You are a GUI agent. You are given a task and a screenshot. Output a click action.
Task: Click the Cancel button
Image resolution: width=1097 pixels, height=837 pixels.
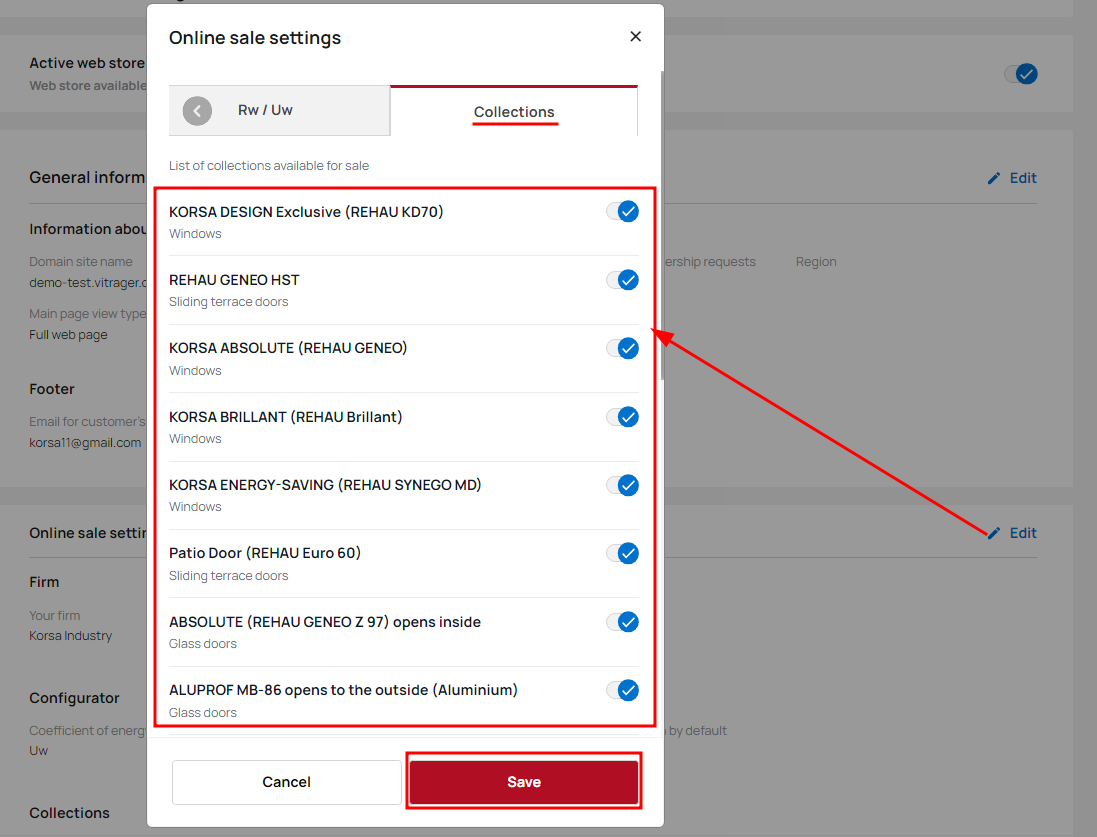coord(286,782)
